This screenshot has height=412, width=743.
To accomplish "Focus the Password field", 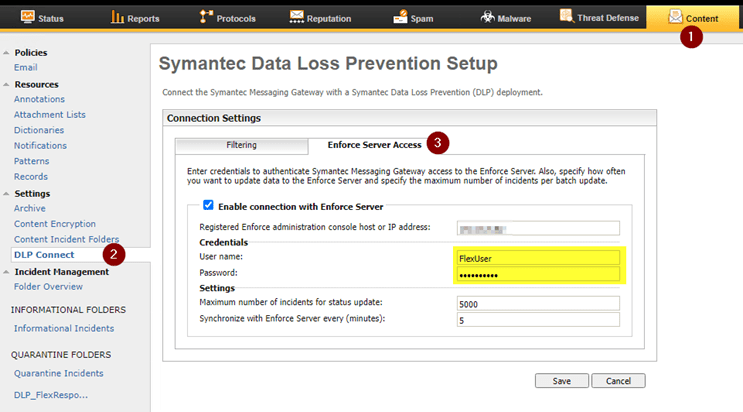I will tap(537, 274).
